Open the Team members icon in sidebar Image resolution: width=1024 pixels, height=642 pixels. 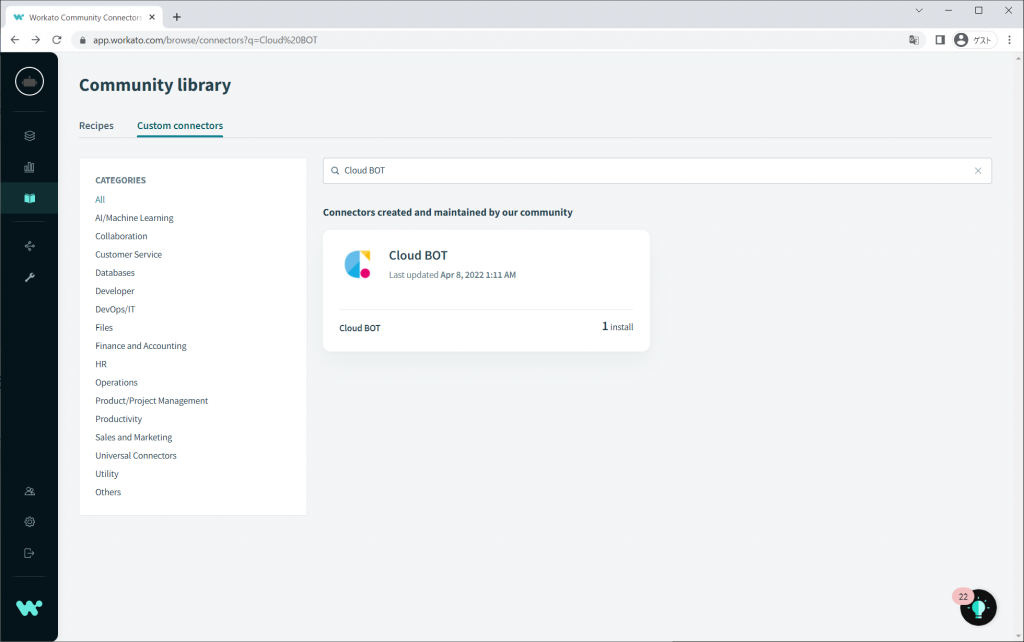pos(29,491)
